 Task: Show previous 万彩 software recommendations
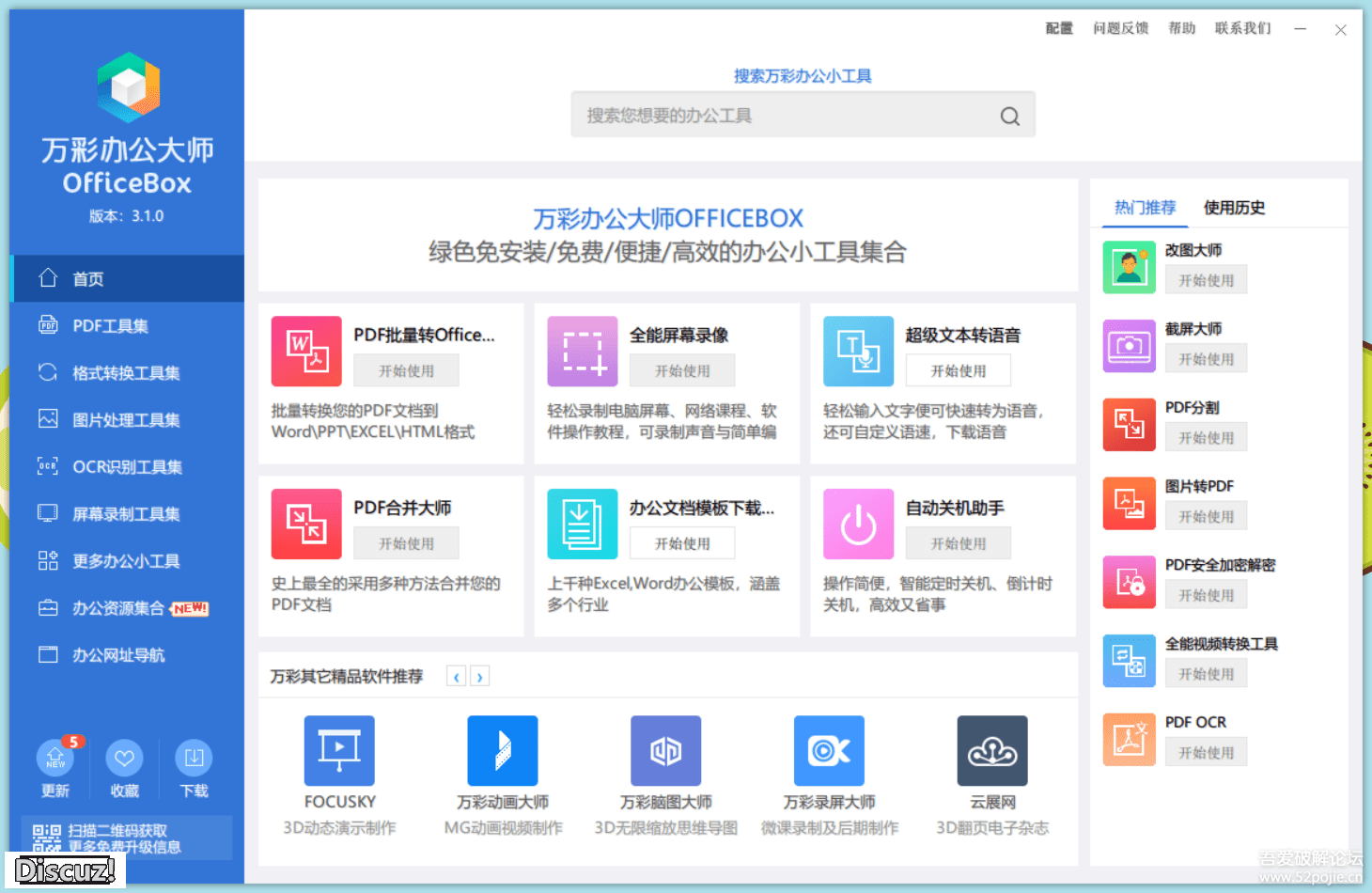pyautogui.click(x=456, y=677)
